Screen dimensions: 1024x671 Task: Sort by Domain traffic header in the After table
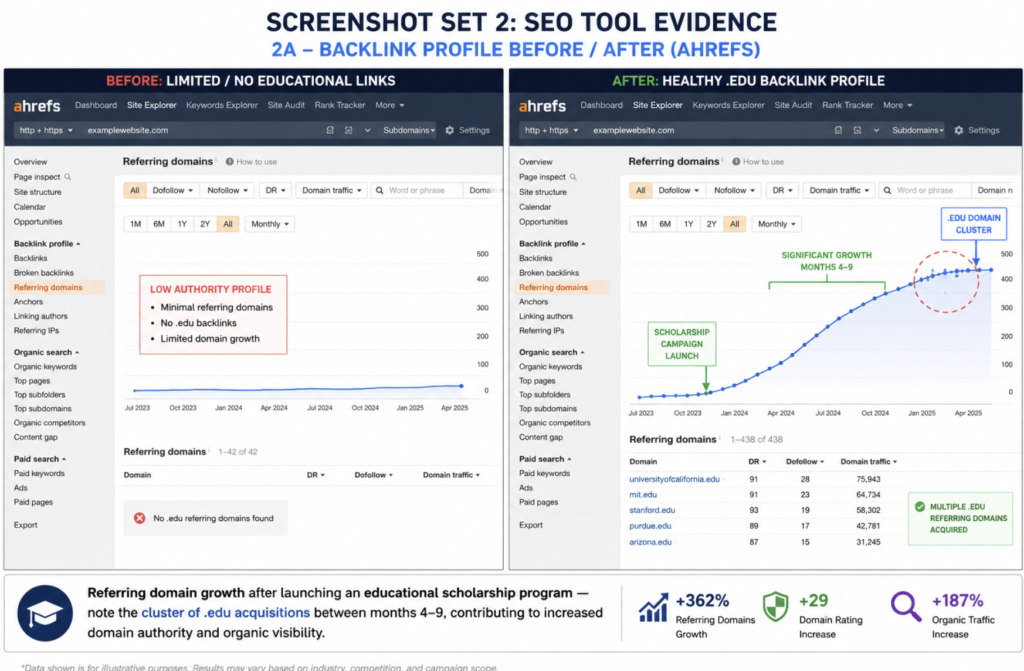point(869,461)
